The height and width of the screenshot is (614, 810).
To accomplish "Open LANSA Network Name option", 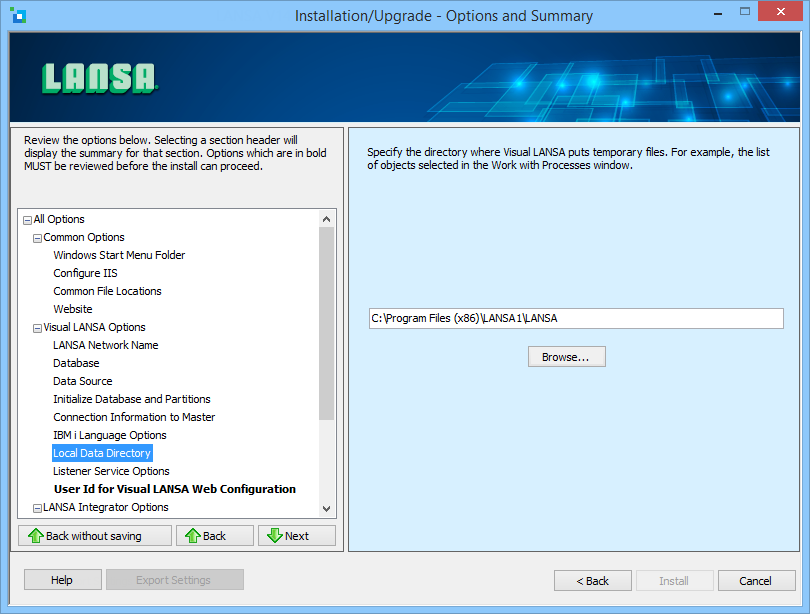I will pyautogui.click(x=106, y=345).
